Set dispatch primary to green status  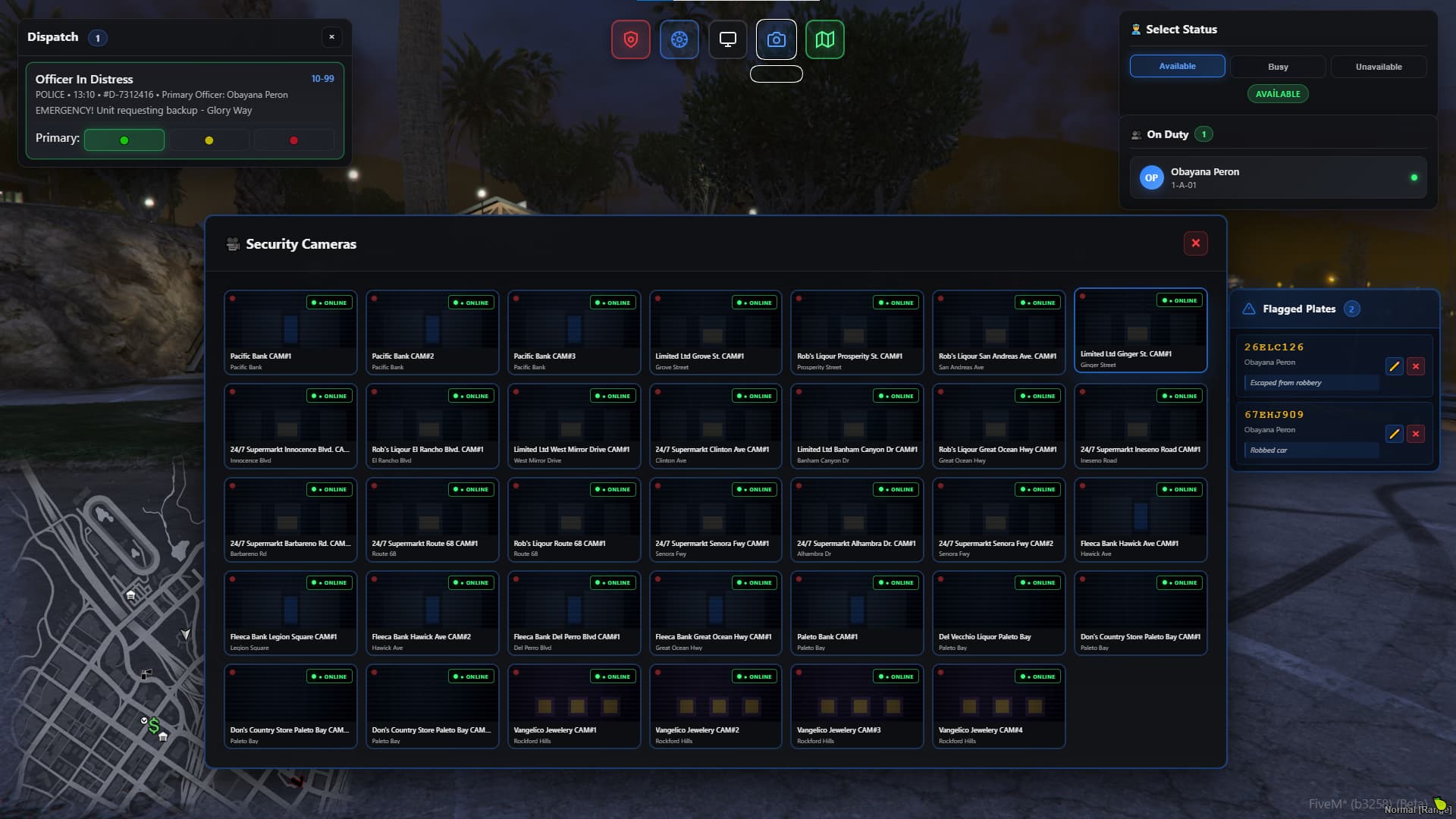coord(124,140)
